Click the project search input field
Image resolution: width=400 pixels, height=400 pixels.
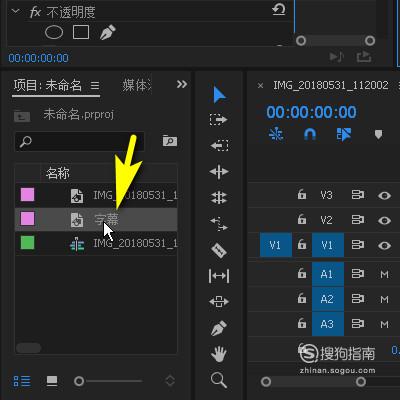(x=80, y=141)
